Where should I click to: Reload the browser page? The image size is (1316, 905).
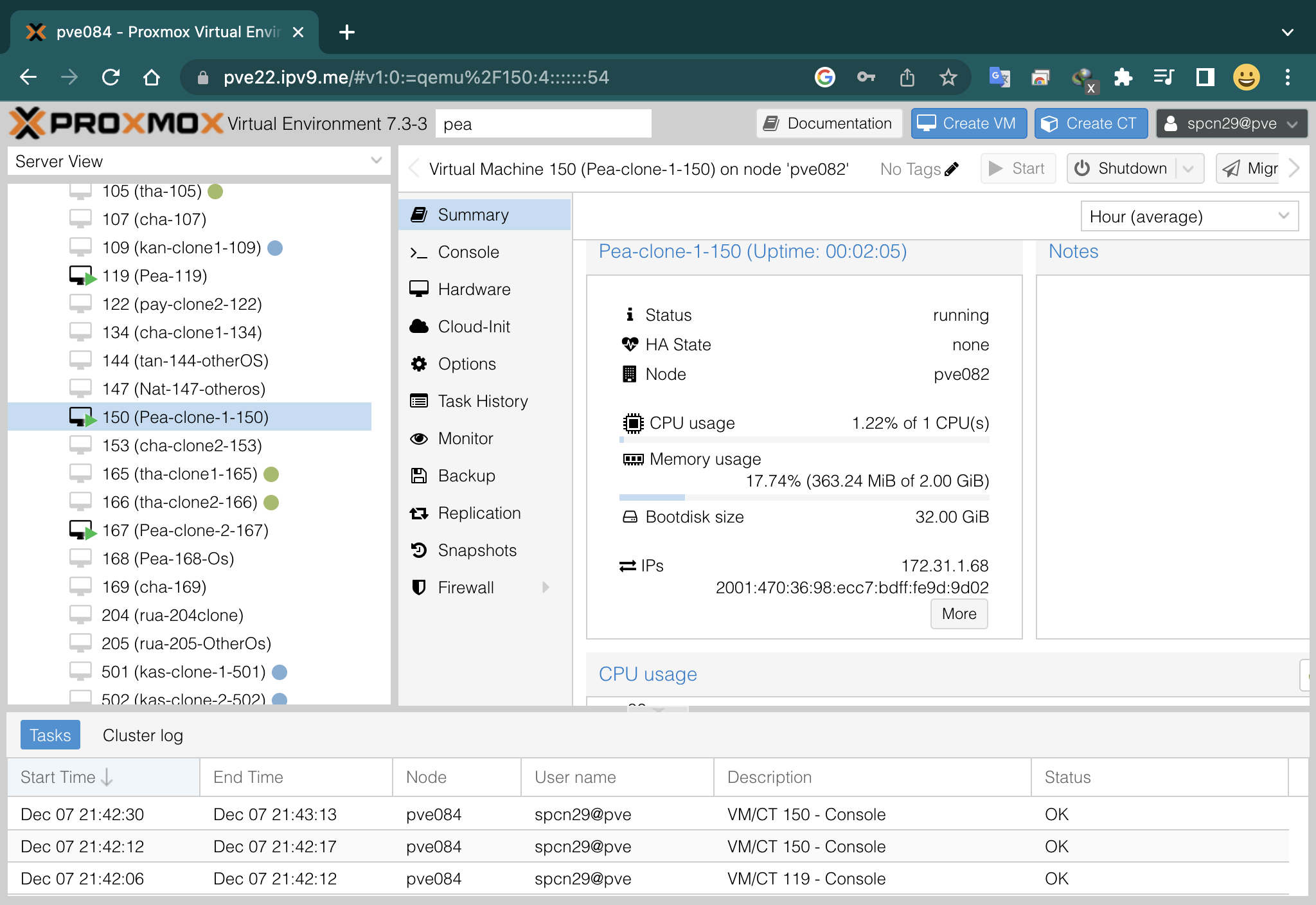coord(111,78)
